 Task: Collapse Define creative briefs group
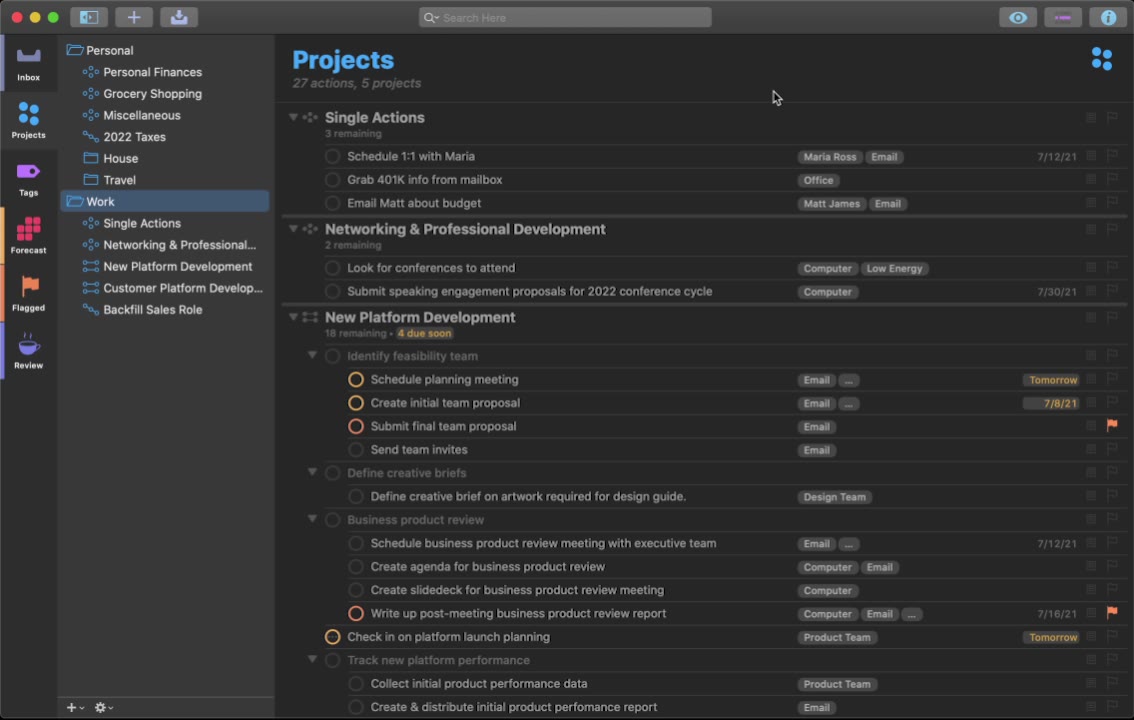312,472
